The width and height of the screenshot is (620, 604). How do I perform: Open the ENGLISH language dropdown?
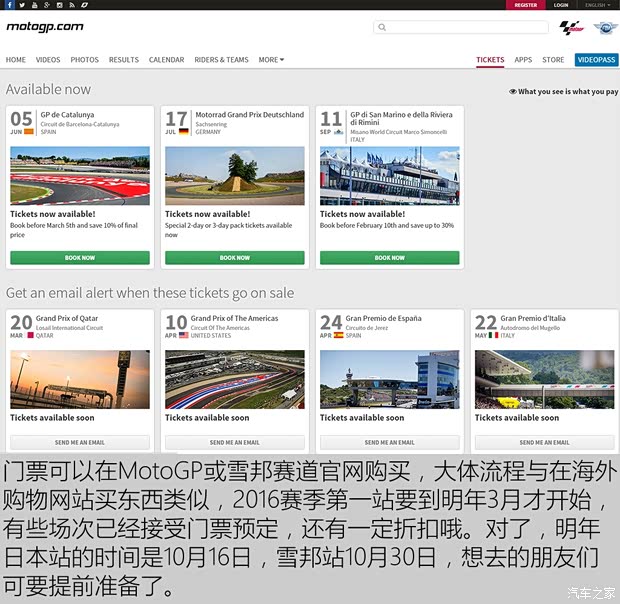[x=597, y=5]
